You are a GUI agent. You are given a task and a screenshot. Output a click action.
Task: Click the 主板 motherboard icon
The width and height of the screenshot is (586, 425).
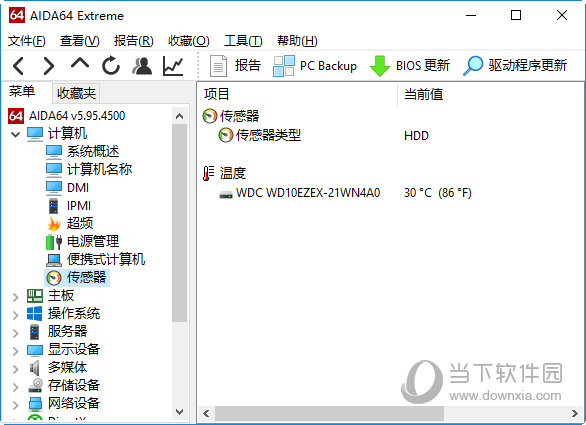tap(35, 296)
